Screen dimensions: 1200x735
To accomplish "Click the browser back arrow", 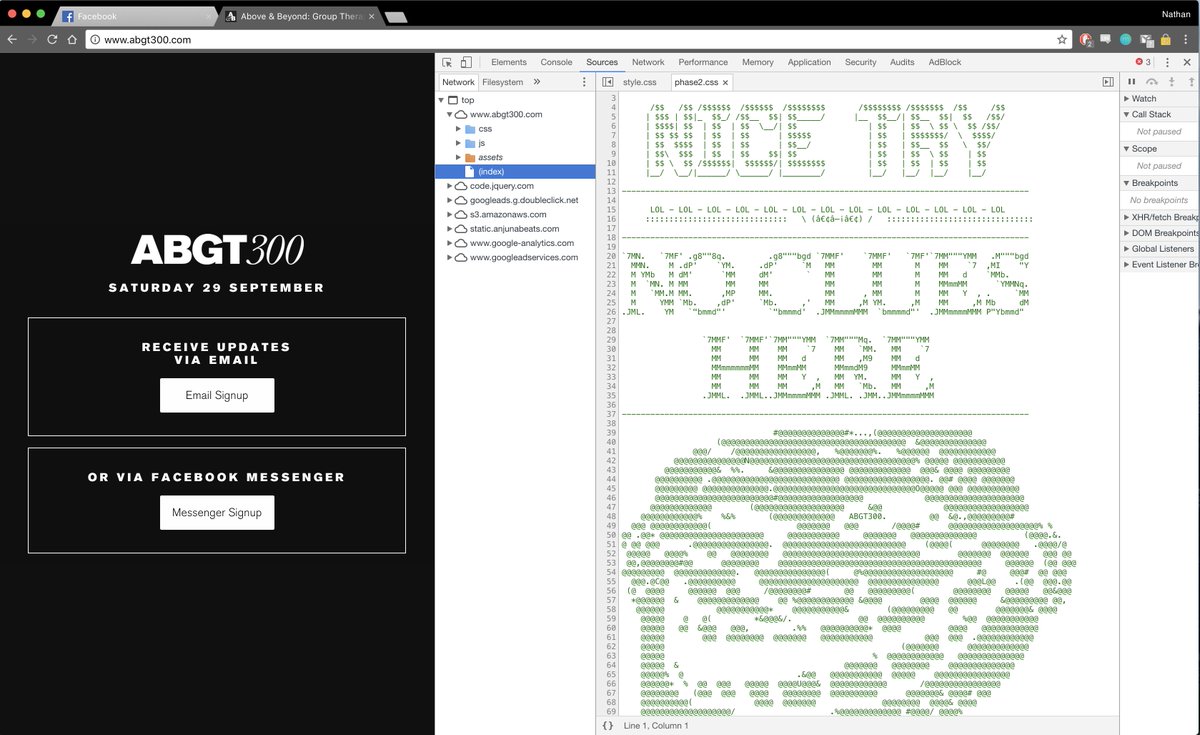I will point(12,39).
